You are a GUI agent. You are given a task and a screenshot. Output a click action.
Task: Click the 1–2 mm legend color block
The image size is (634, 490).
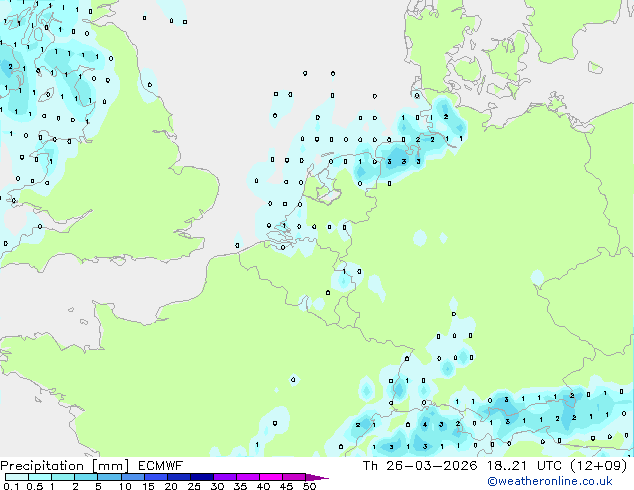63,477
